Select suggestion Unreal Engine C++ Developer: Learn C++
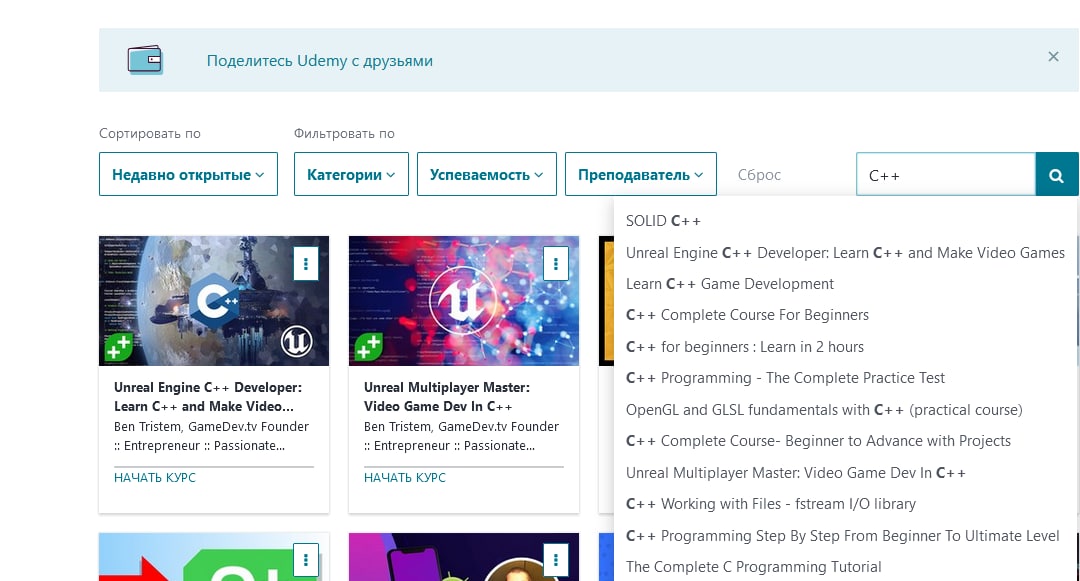 (845, 253)
